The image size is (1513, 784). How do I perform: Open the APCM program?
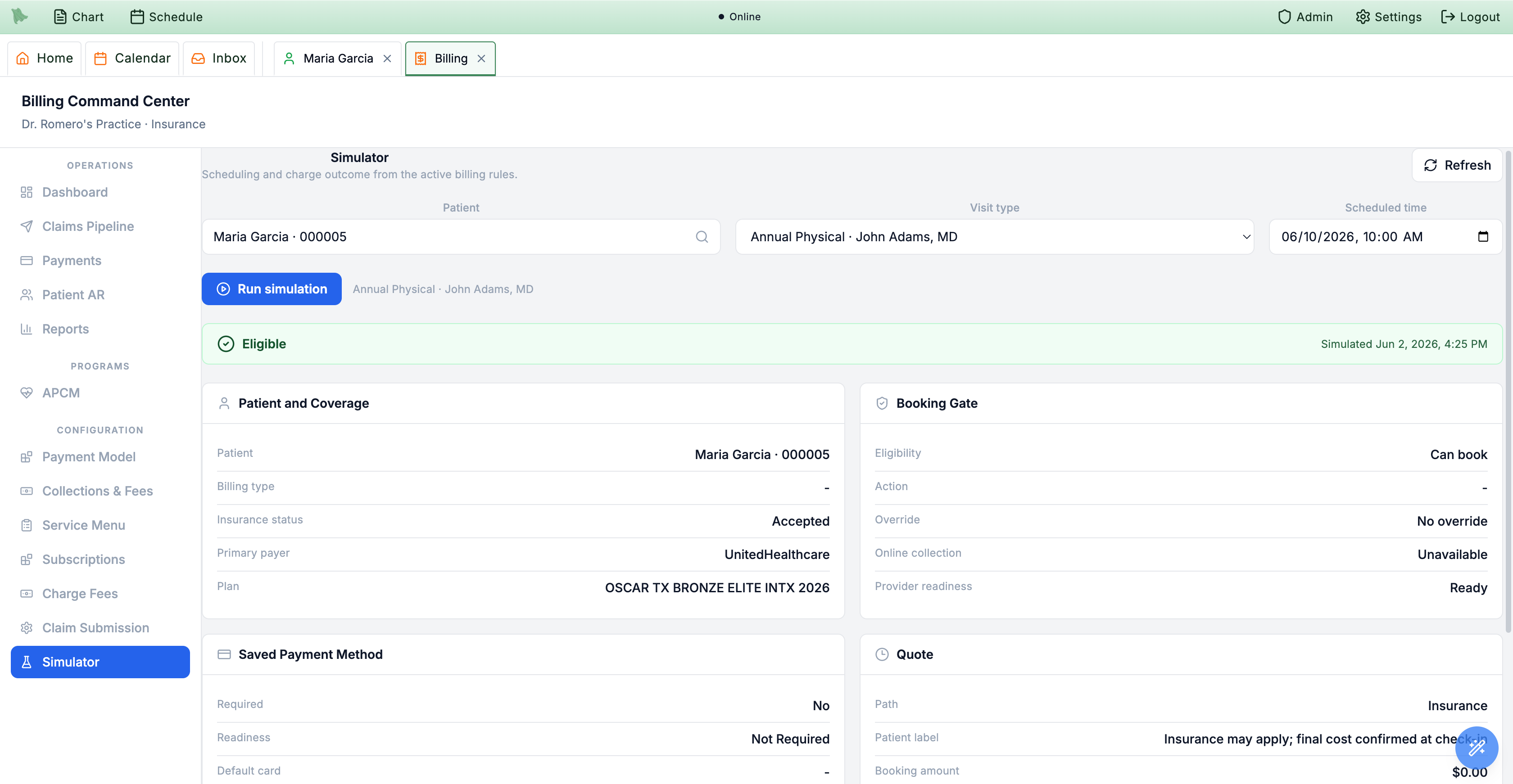click(100, 392)
